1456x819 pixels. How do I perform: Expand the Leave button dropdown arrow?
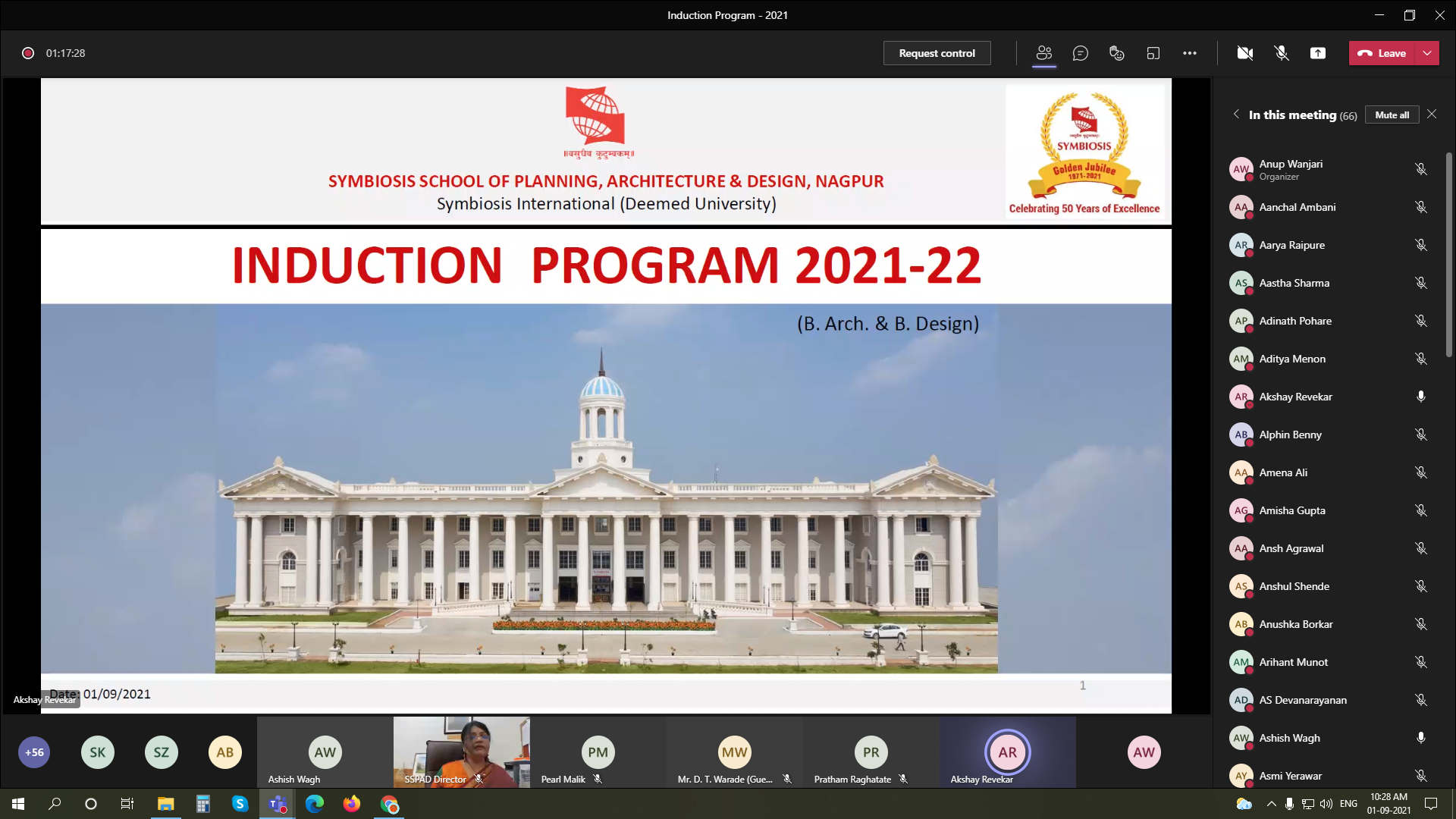pyautogui.click(x=1427, y=53)
